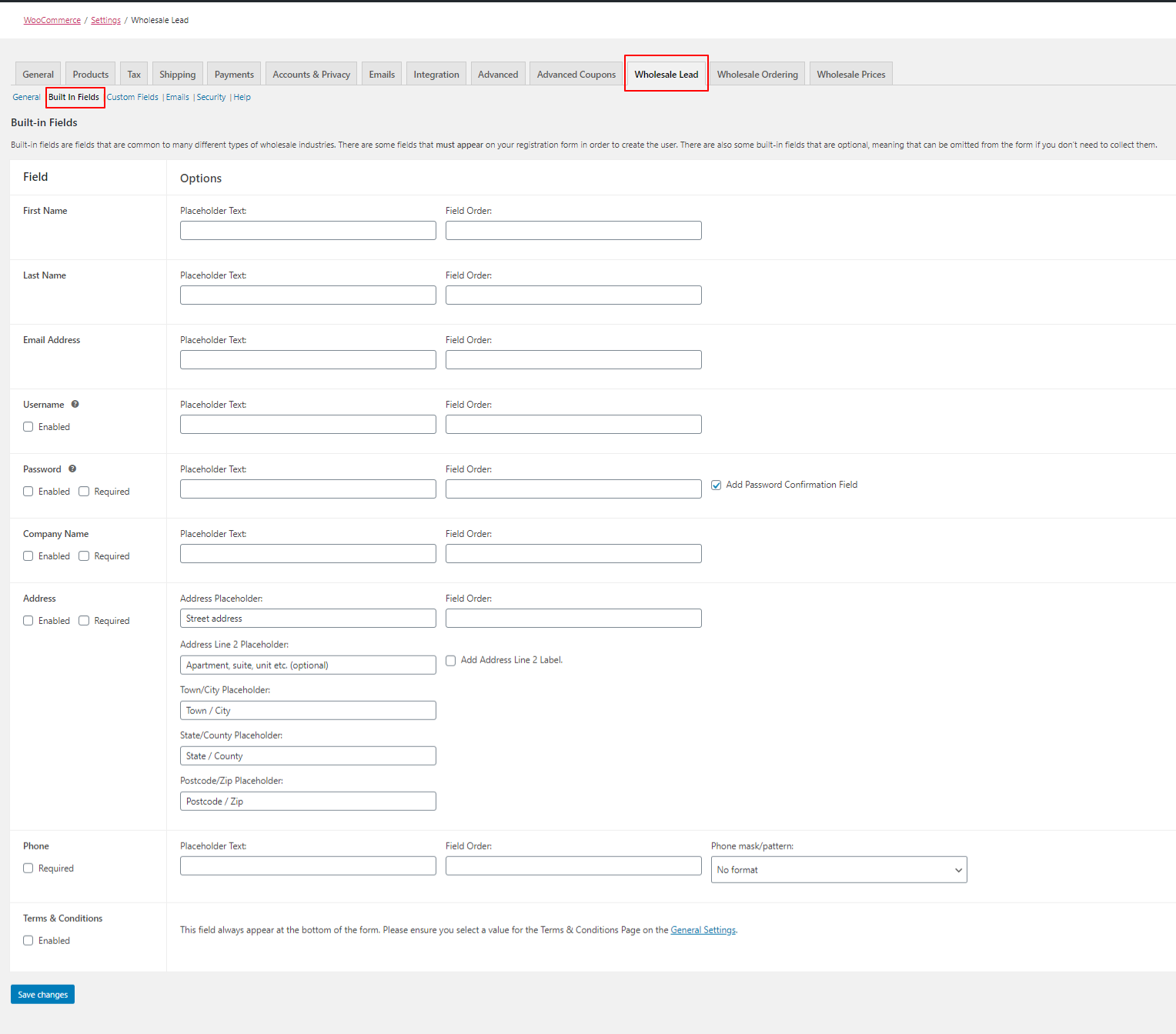Switch to the Wholesale Prices tab

coord(850,75)
